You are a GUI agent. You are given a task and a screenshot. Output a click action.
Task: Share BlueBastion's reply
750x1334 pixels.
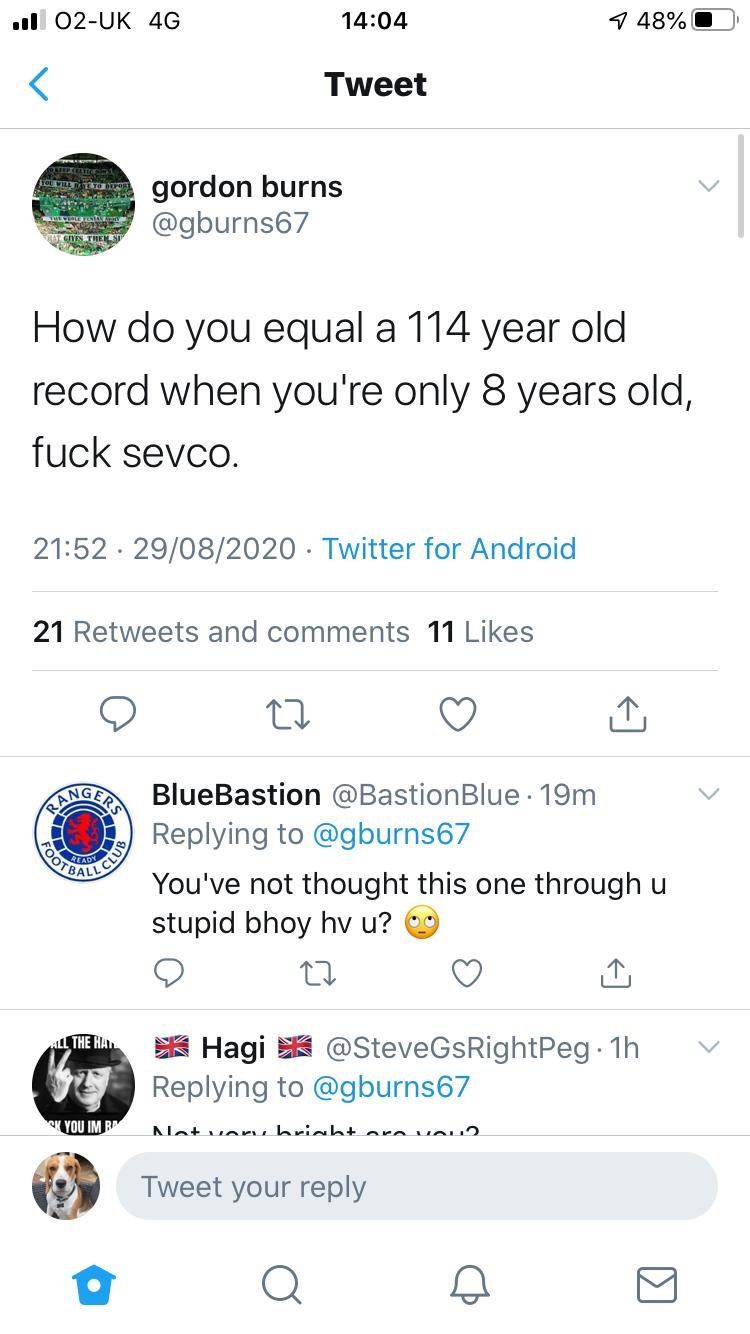coord(616,972)
